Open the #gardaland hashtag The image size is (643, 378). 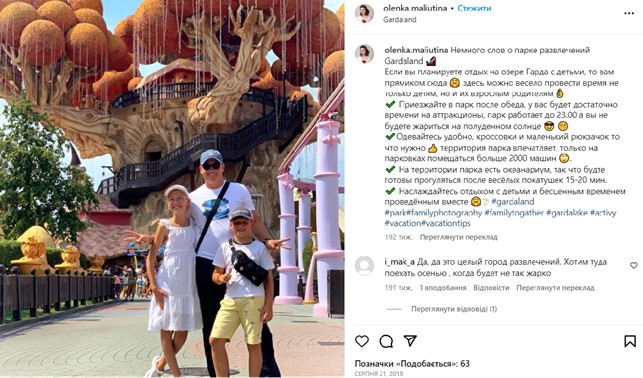(x=513, y=202)
